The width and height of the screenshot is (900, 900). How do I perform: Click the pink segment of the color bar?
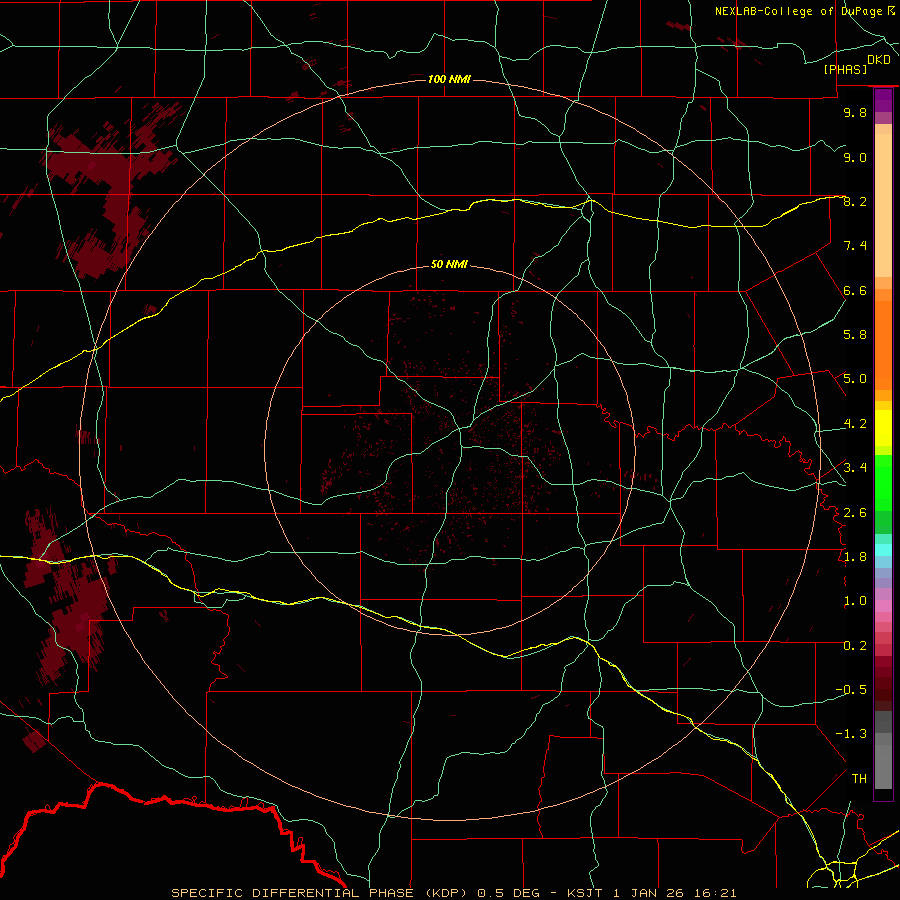point(883,606)
